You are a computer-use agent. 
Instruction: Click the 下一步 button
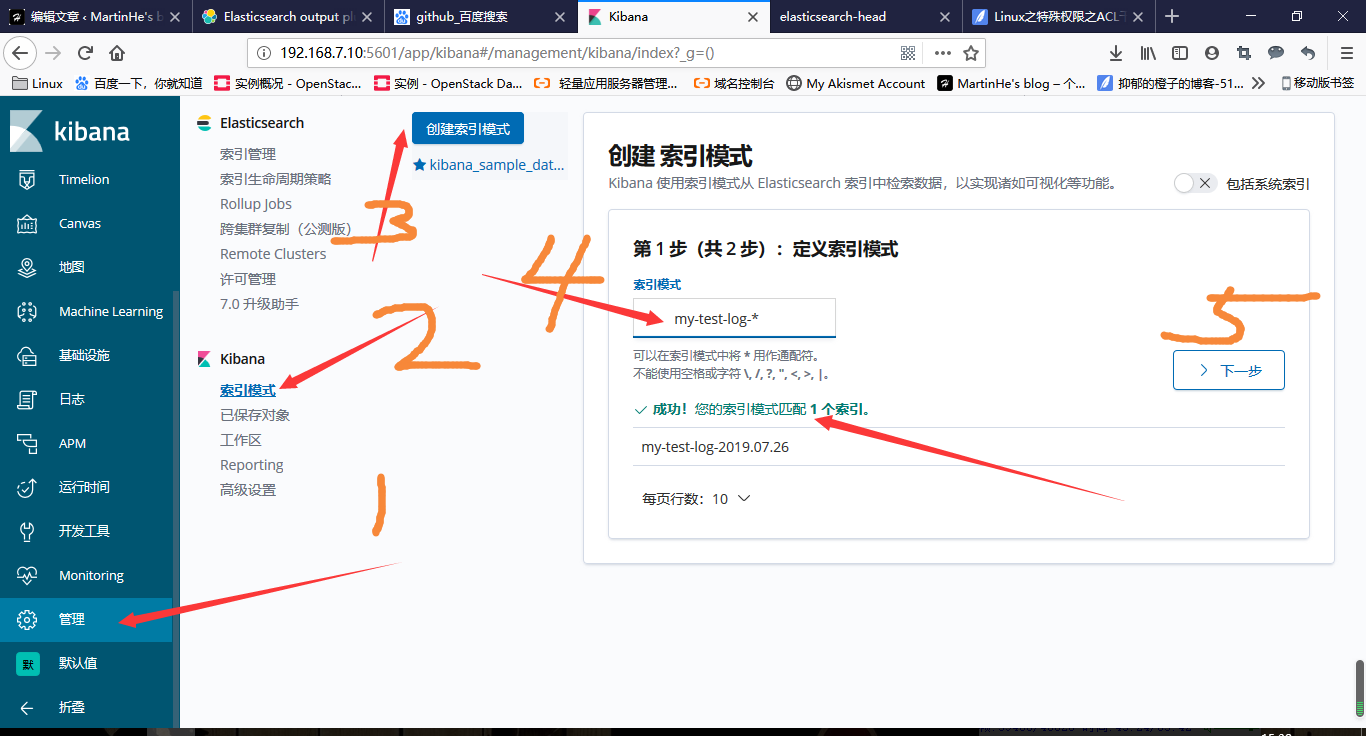[x=1228, y=371]
